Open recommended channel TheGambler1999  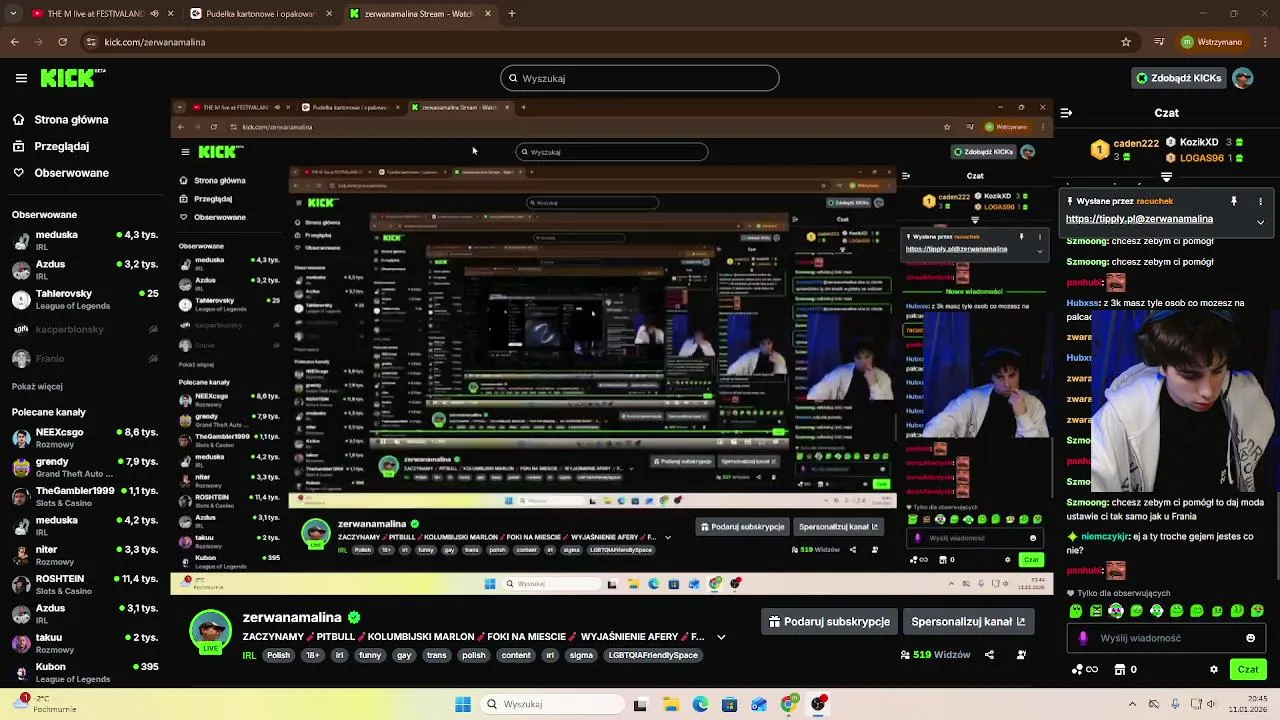85,496
